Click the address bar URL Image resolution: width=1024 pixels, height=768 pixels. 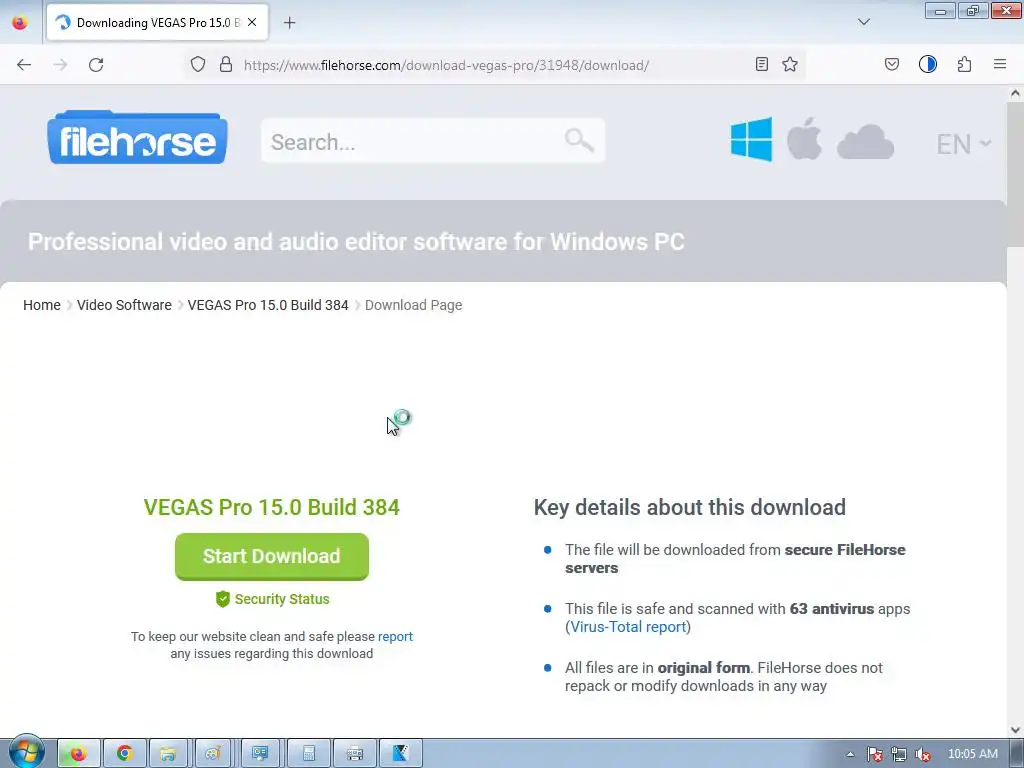(x=446, y=65)
